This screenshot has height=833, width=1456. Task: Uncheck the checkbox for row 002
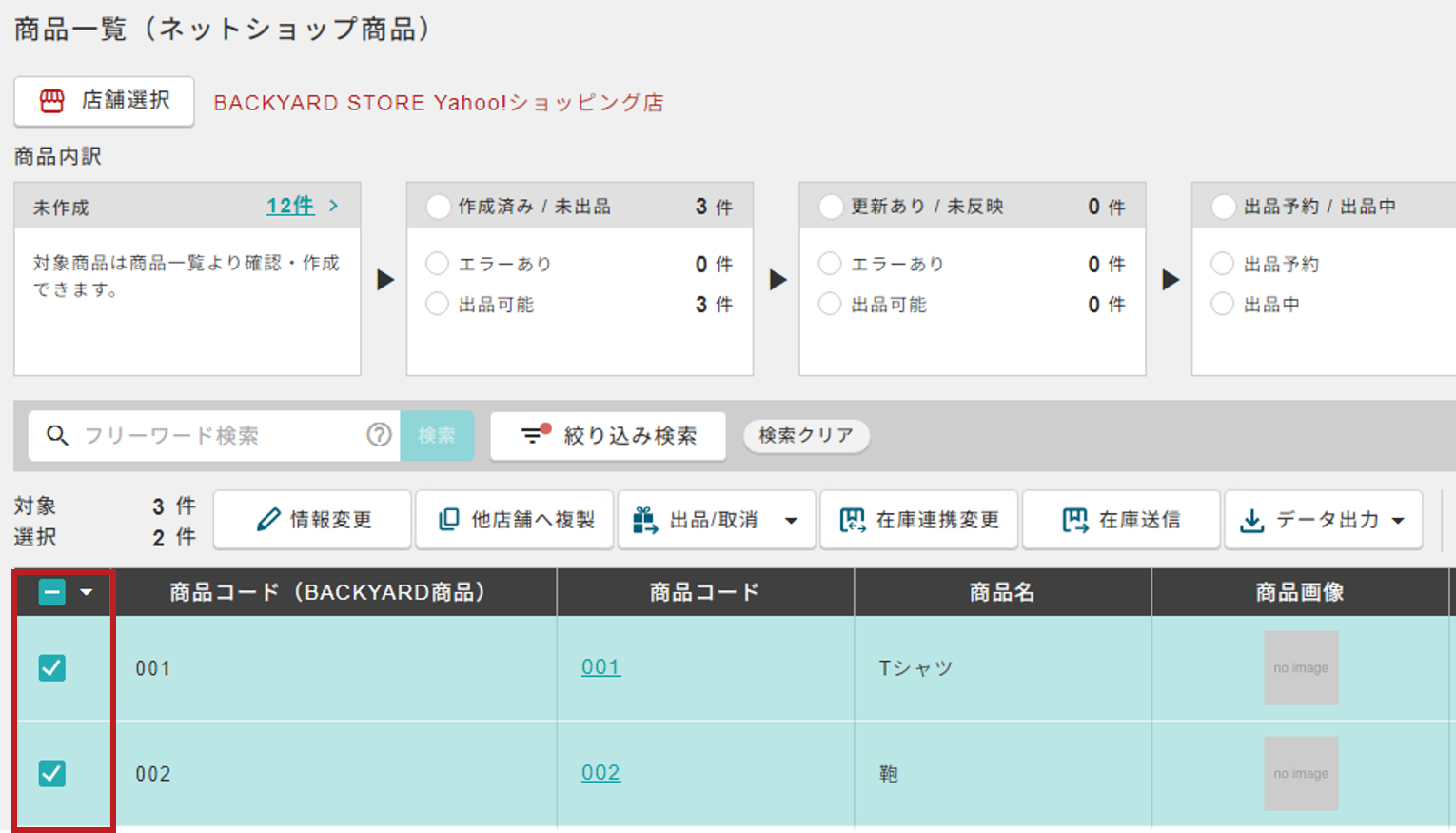52,774
